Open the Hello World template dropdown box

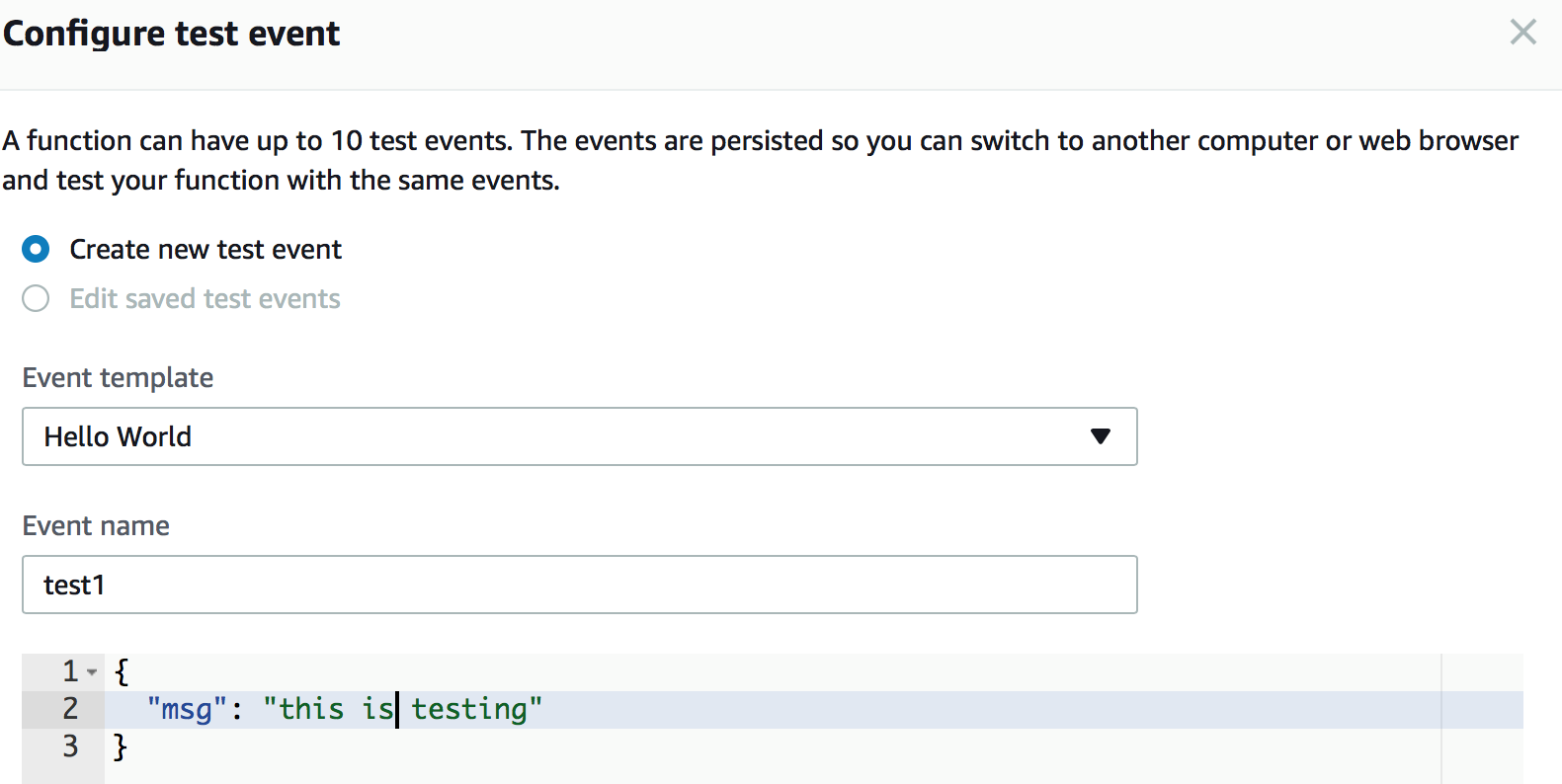point(579,436)
